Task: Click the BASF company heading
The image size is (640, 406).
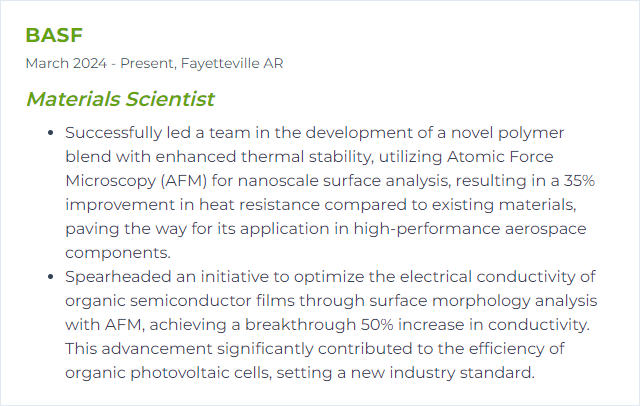Action: (54, 35)
